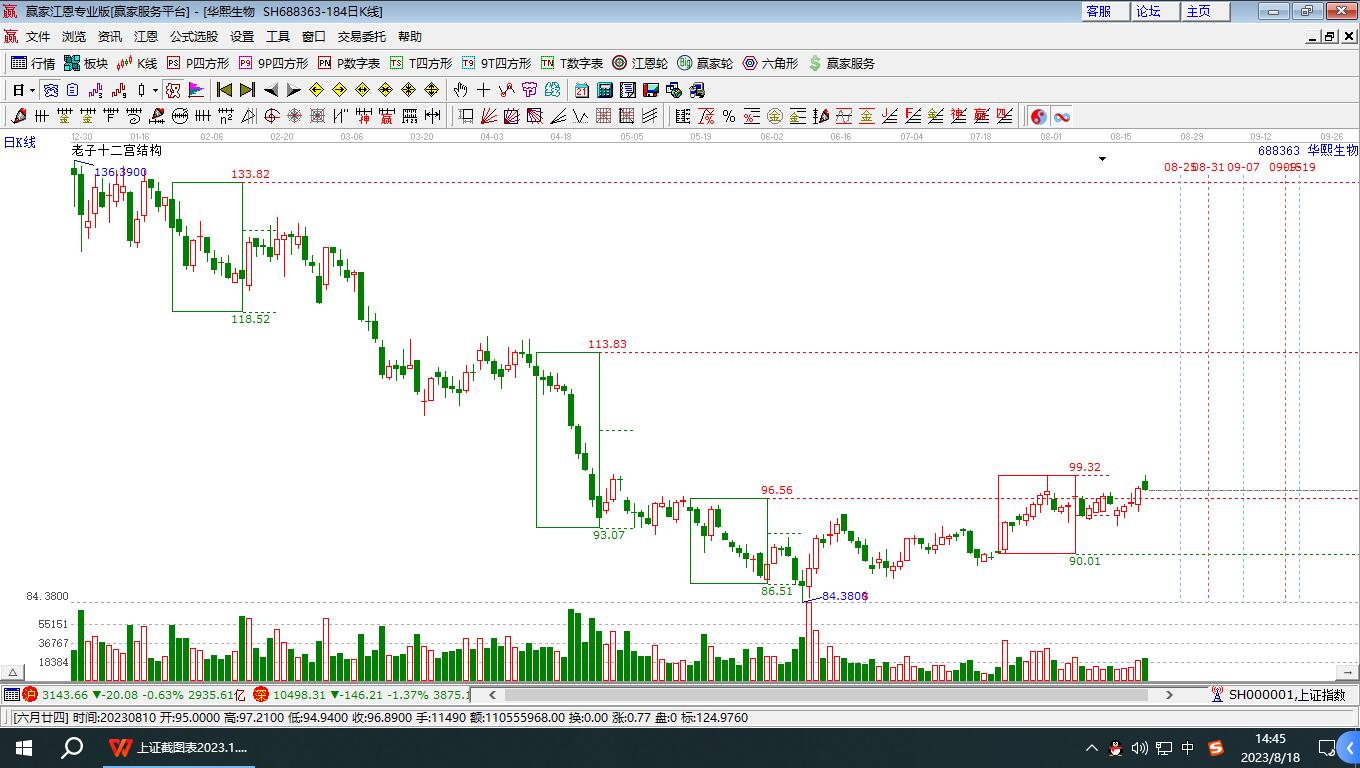This screenshot has width=1360, height=768.
Task: Toggle the yin-yang ball icon
Action: click(1039, 116)
